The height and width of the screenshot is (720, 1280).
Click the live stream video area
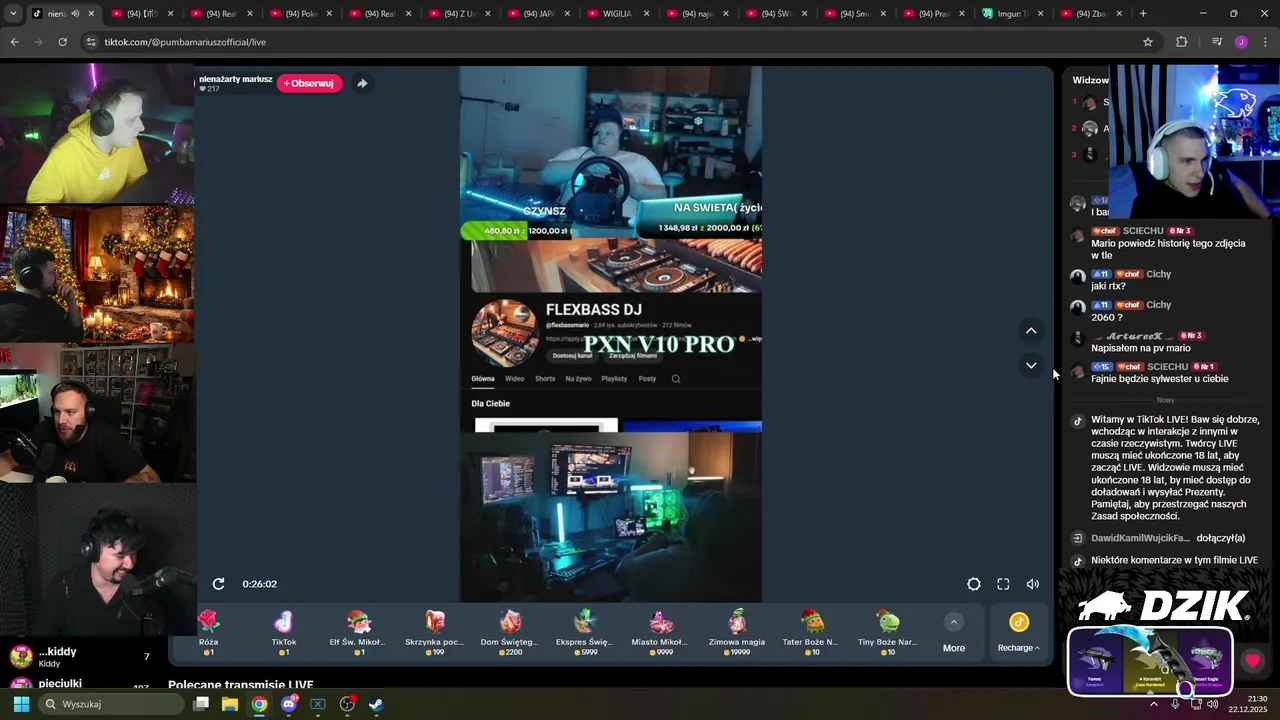point(610,334)
